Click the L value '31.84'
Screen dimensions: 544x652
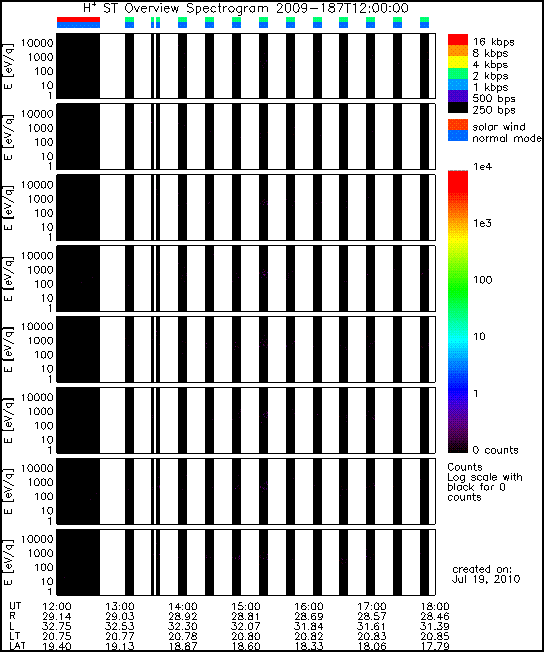309,626
